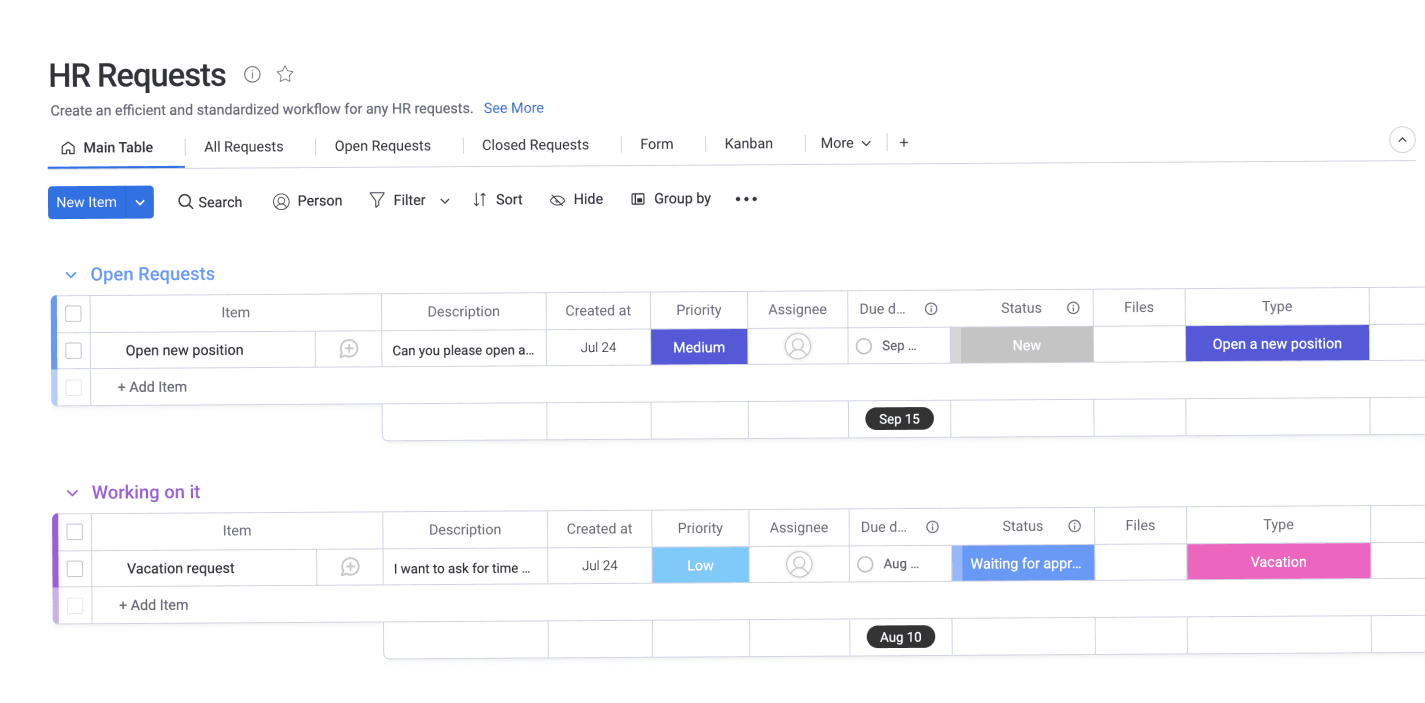Click Add Item in Open Requests group
The image size is (1425, 703).
pyautogui.click(x=152, y=387)
